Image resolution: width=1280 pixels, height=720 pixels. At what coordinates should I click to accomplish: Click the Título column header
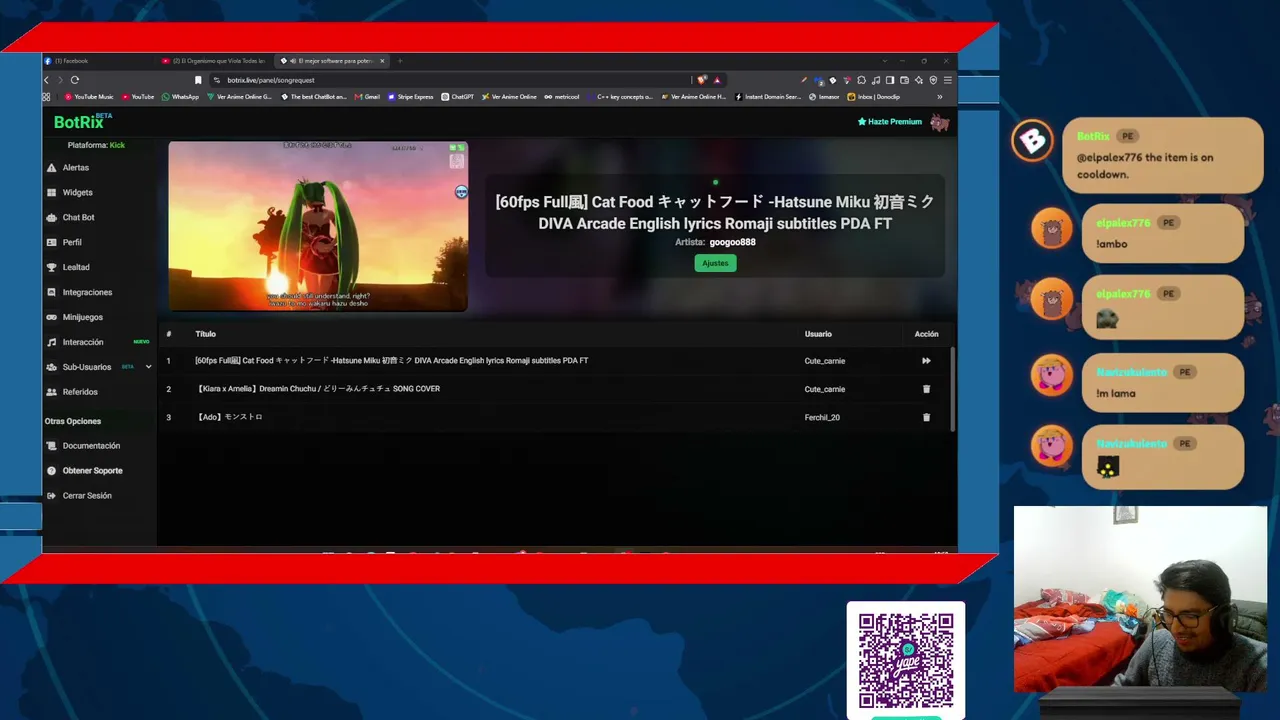pos(205,334)
